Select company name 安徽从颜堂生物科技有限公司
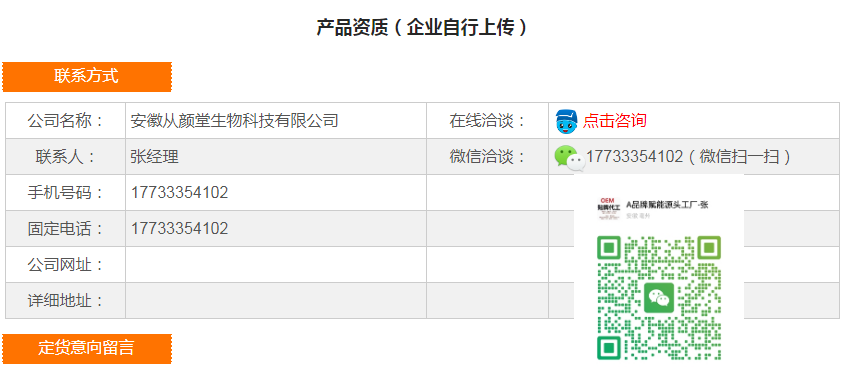Image resolution: width=846 pixels, height=372 pixels. point(234,120)
